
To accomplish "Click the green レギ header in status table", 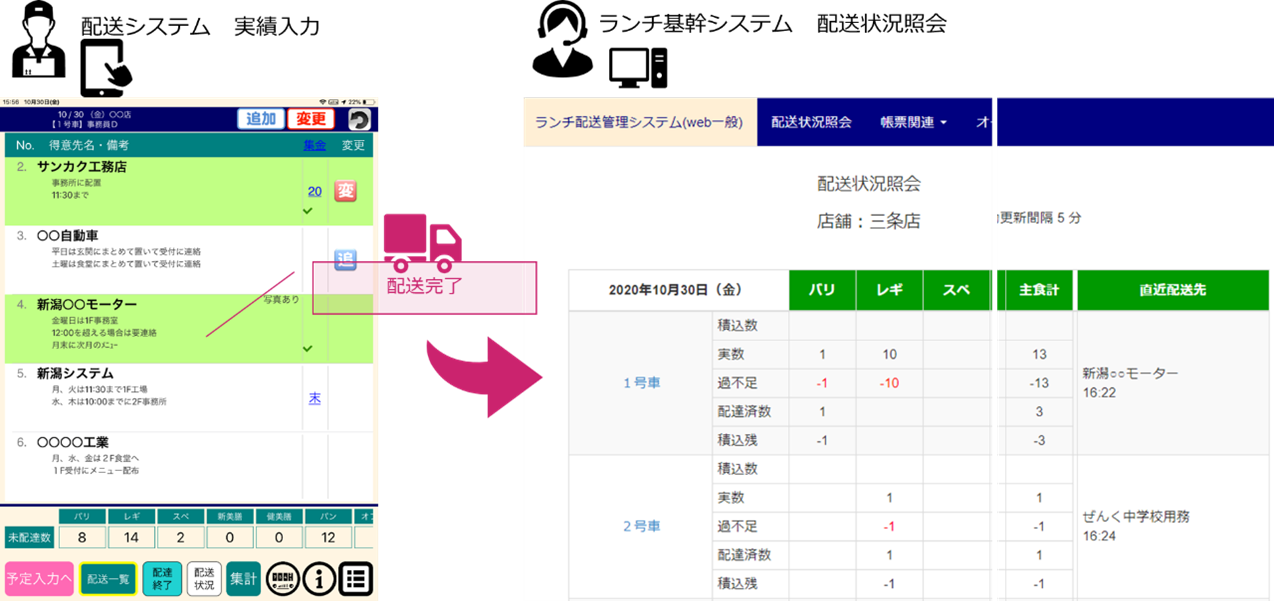I will [889, 290].
